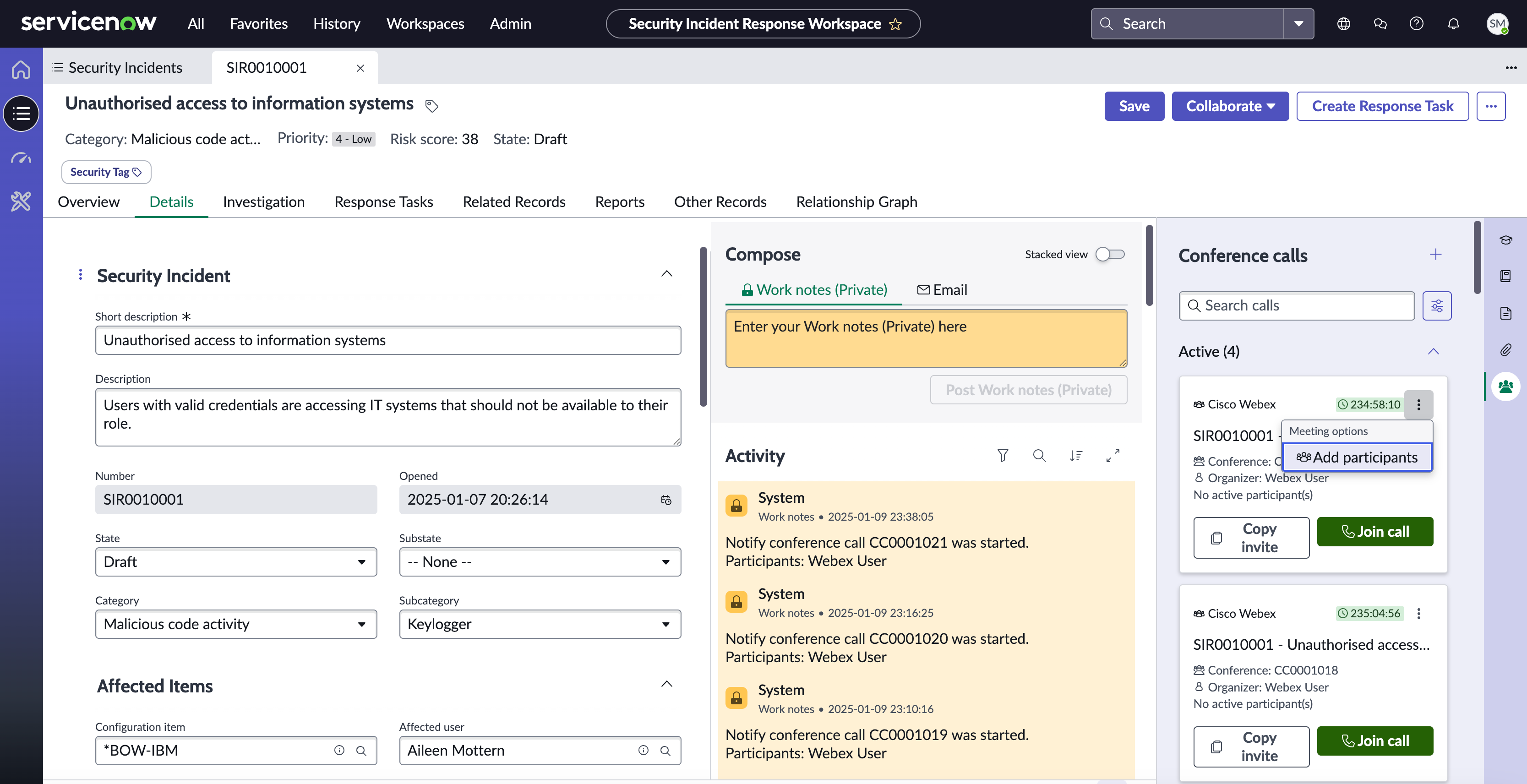Copy invite for conference CC0001018

click(x=1251, y=746)
